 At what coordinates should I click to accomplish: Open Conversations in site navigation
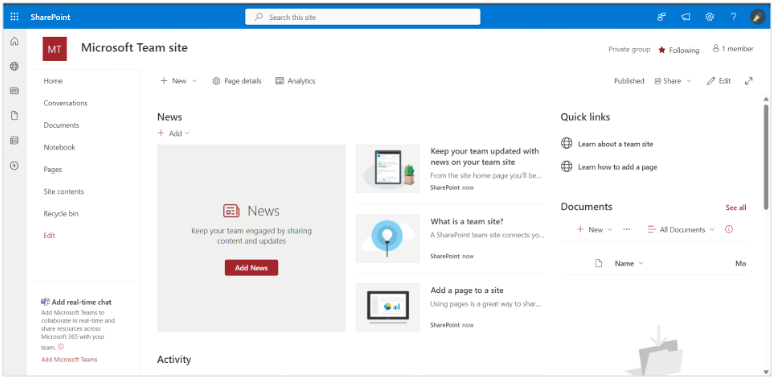coord(65,103)
